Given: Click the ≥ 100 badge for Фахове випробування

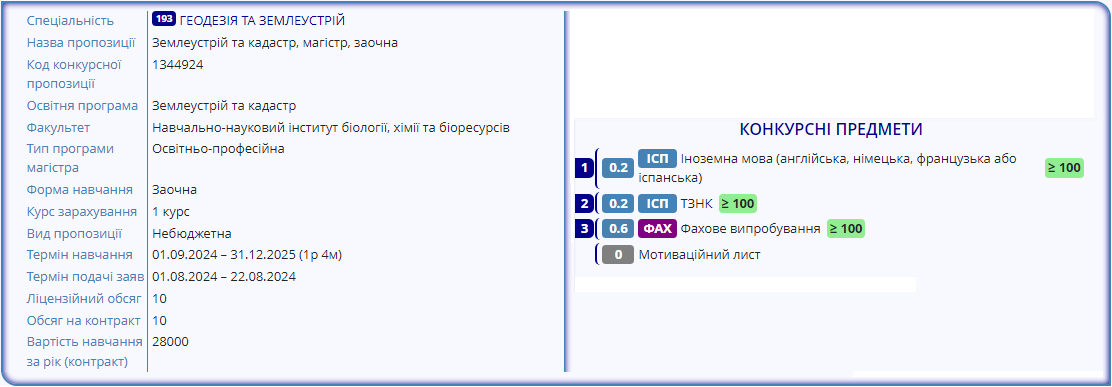Looking at the screenshot, I should click(x=846, y=229).
